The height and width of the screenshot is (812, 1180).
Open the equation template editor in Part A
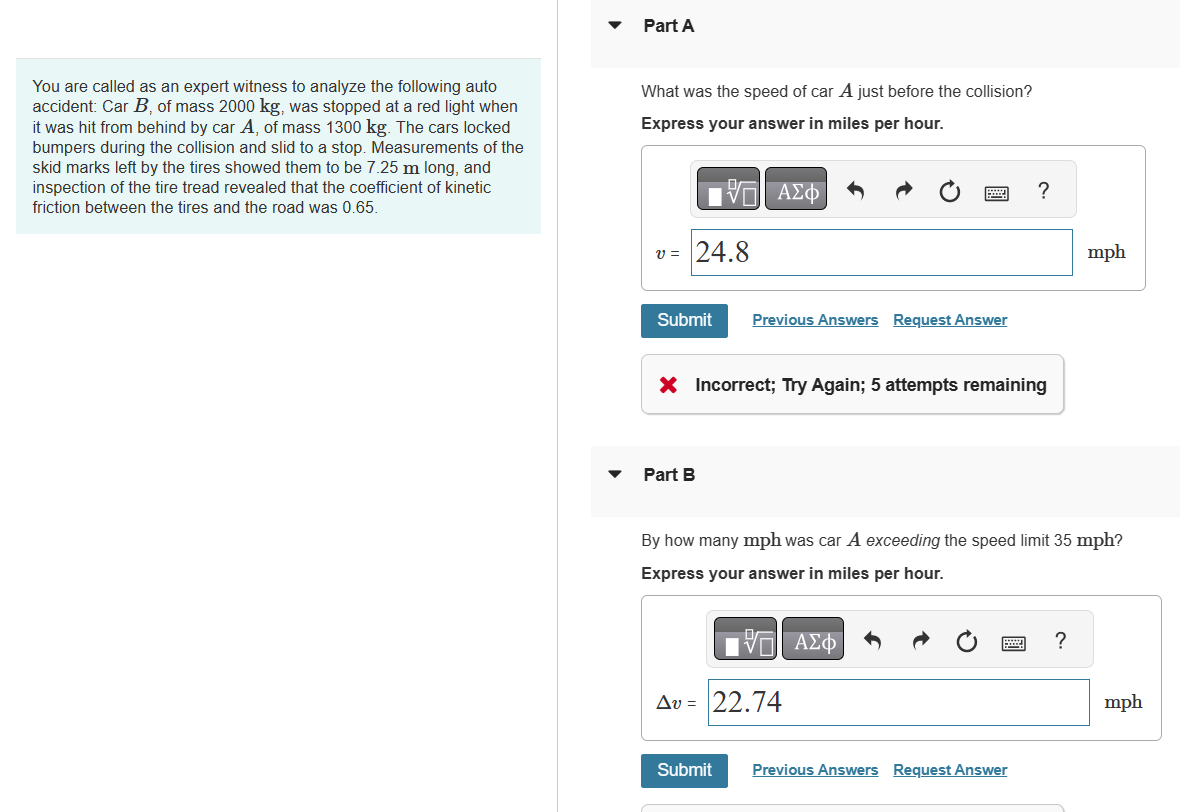click(x=727, y=188)
